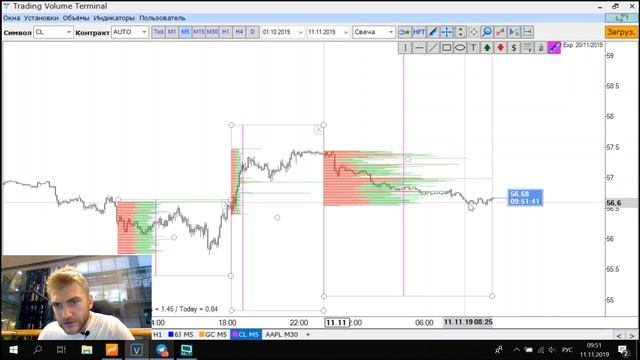Open Telegram from taskbar
This screenshot has width=640, height=360.
162,350
